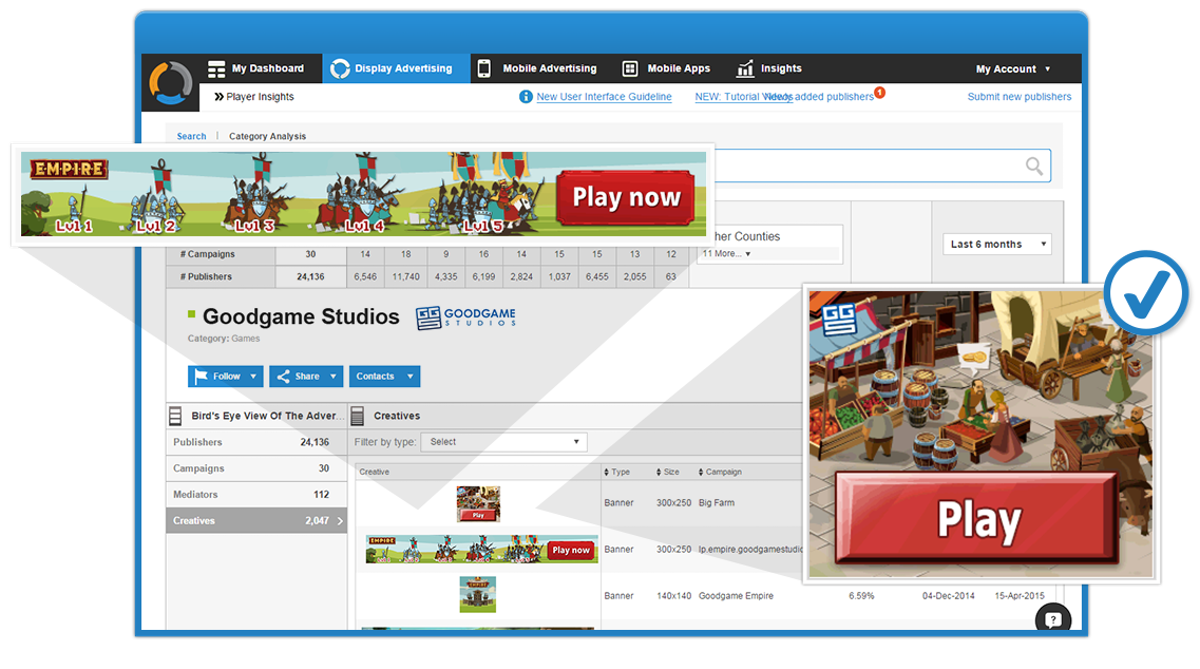Click the info icon beside interface guideline
1200x669 pixels.
pos(526,97)
